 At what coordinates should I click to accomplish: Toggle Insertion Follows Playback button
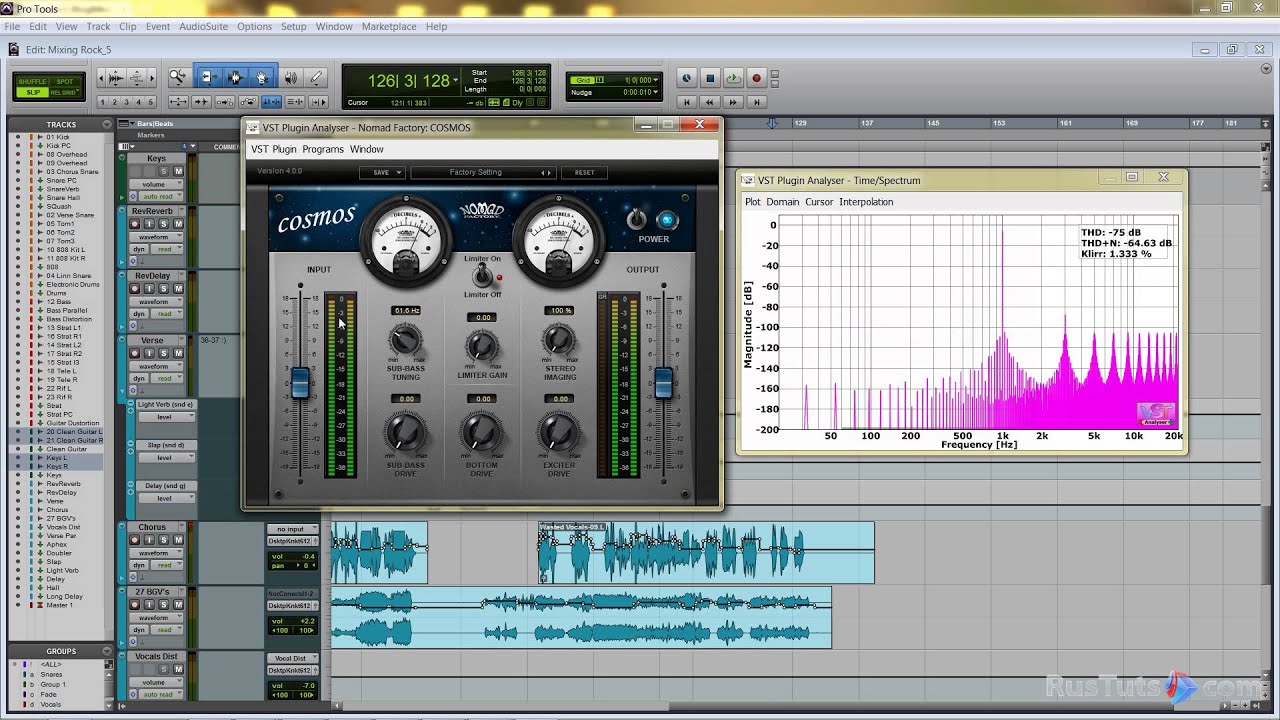(318, 102)
